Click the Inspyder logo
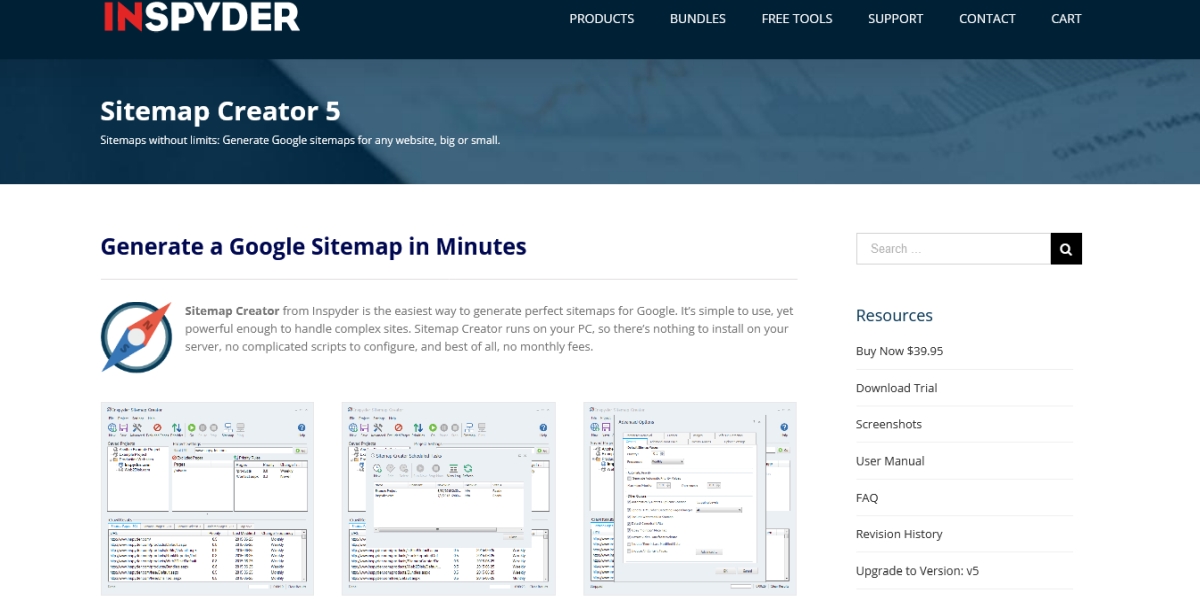 click(x=201, y=17)
